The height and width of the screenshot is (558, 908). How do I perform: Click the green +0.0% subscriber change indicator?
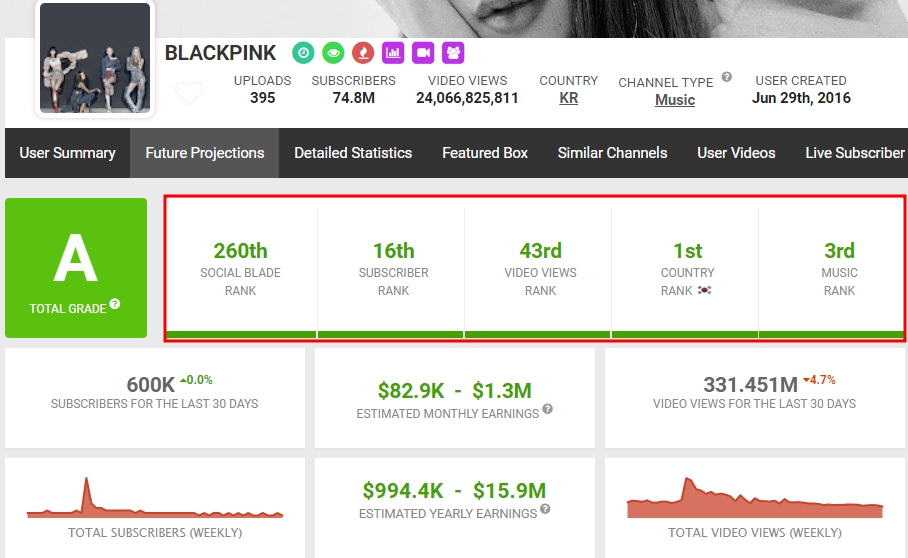[196, 380]
